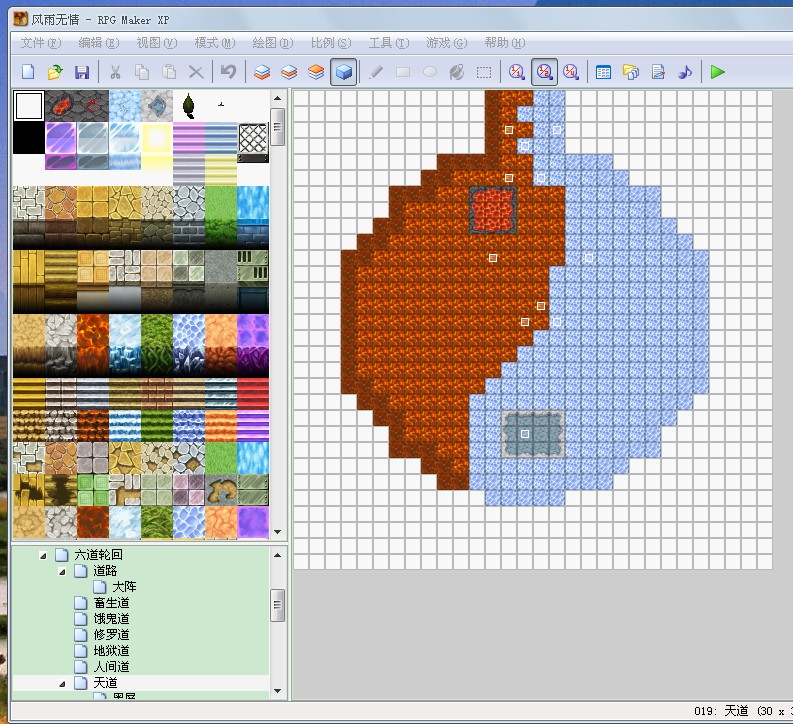Select the 六道轮回 map in the tree
Image resolution: width=793 pixels, height=724 pixels.
(98, 555)
